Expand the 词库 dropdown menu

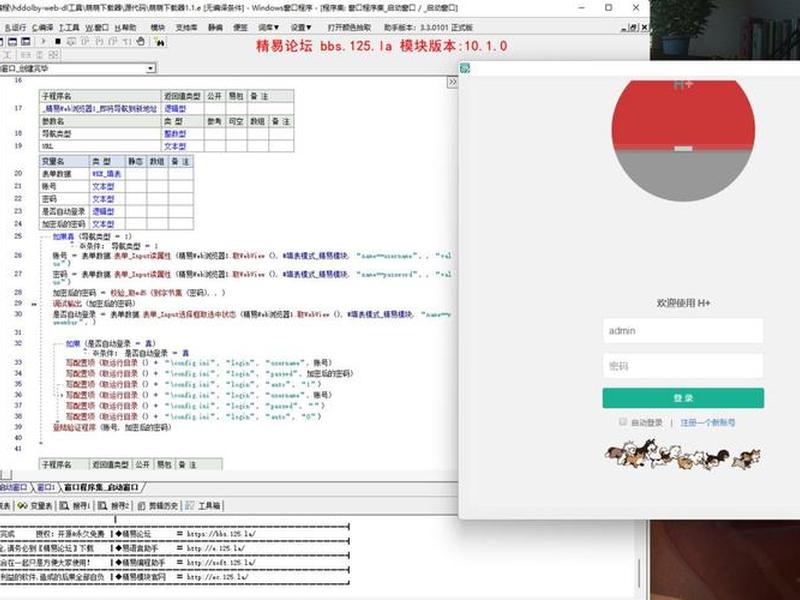[268, 27]
